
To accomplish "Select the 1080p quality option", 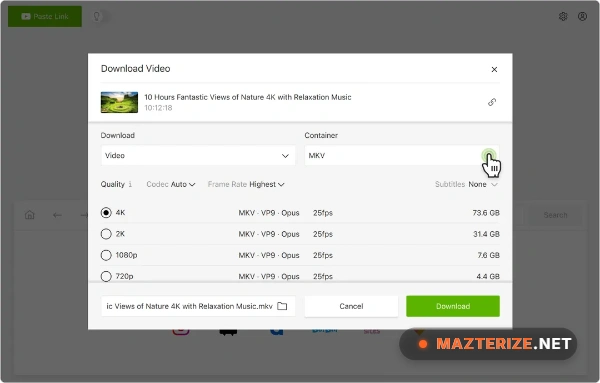I will point(106,255).
